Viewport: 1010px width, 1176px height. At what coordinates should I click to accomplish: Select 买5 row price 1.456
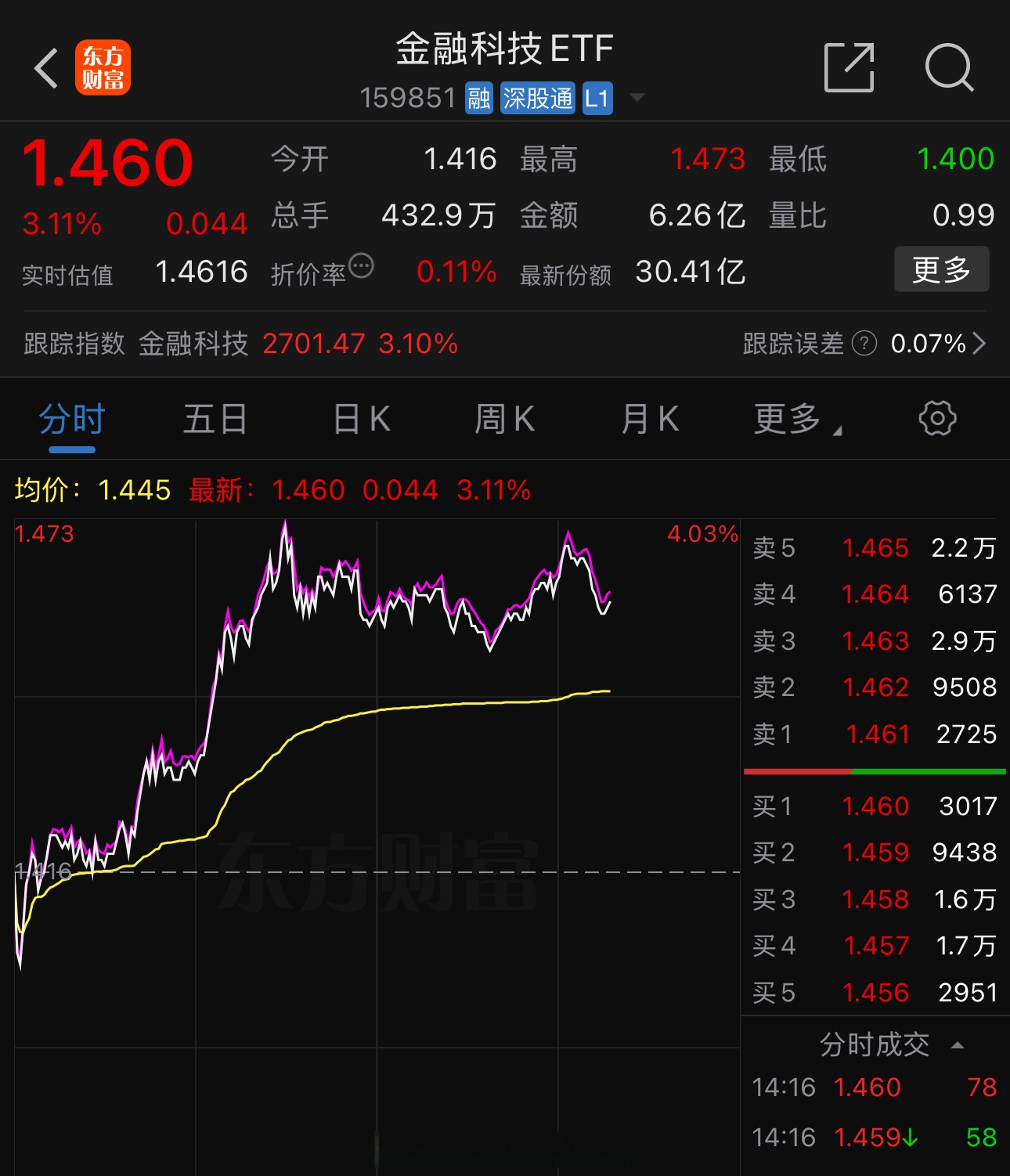click(875, 993)
